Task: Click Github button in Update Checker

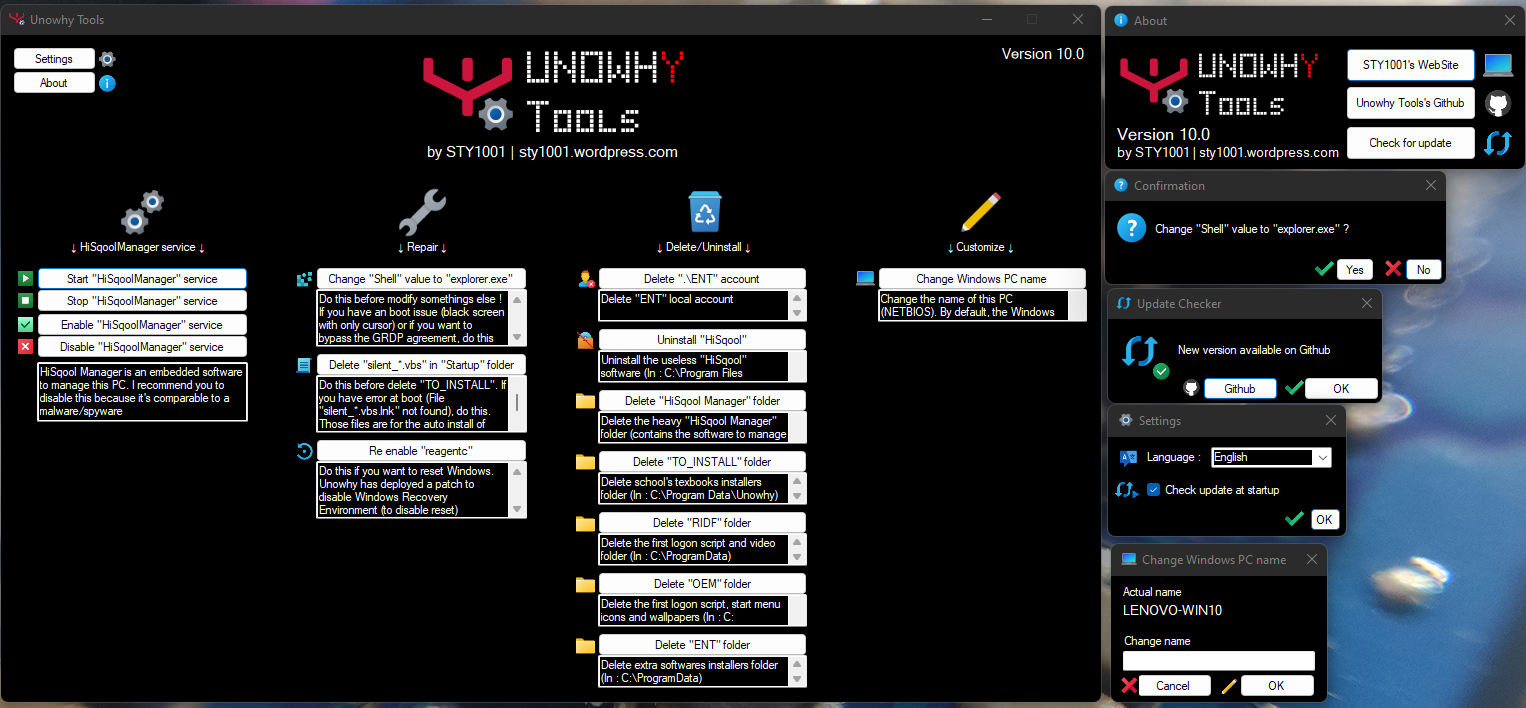Action: pyautogui.click(x=1240, y=388)
